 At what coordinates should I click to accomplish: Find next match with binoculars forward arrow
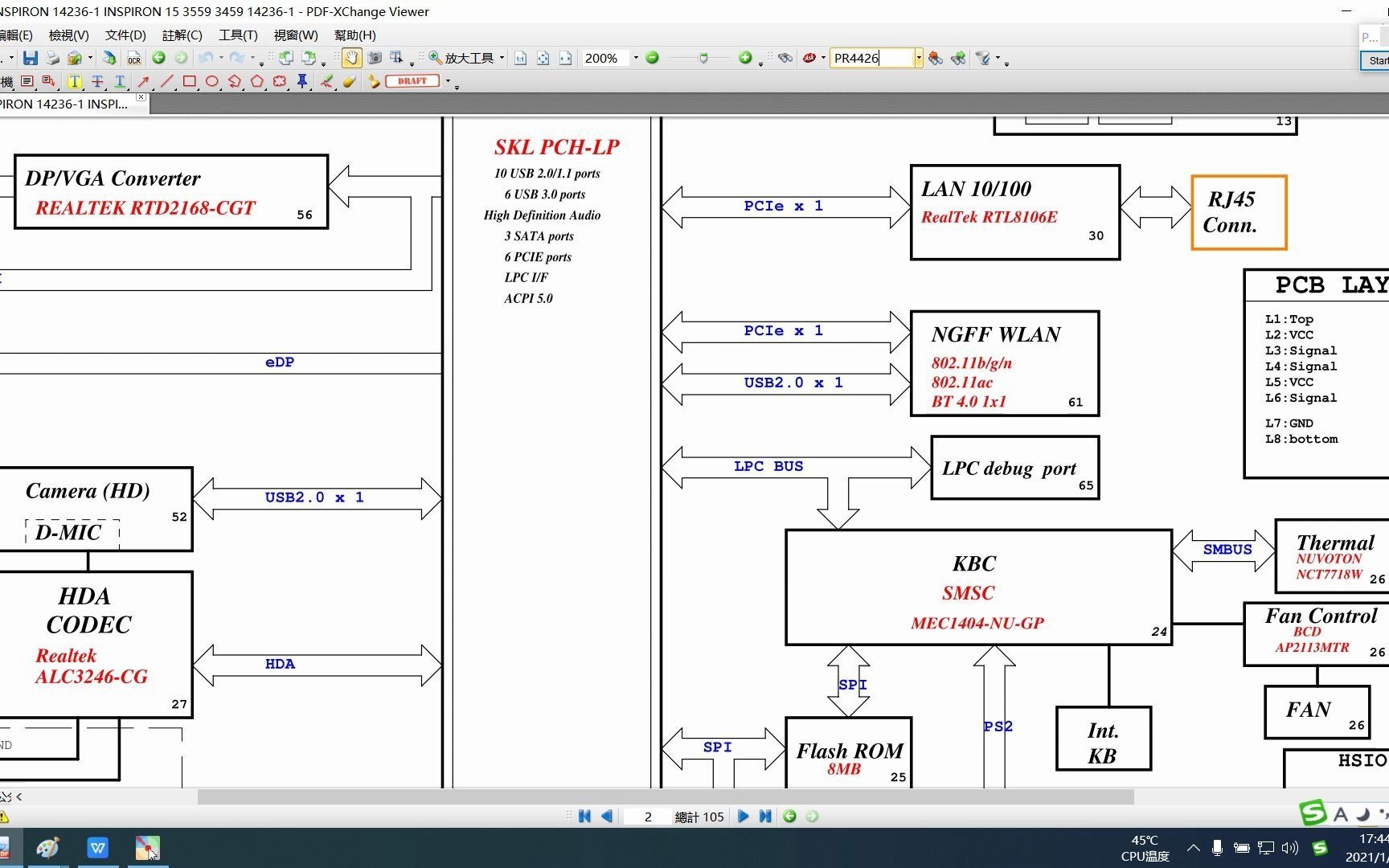(957, 58)
